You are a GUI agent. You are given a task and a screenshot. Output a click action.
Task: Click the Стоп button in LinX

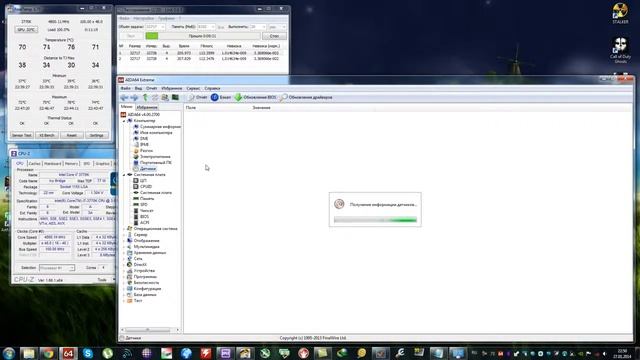(x=274, y=36)
